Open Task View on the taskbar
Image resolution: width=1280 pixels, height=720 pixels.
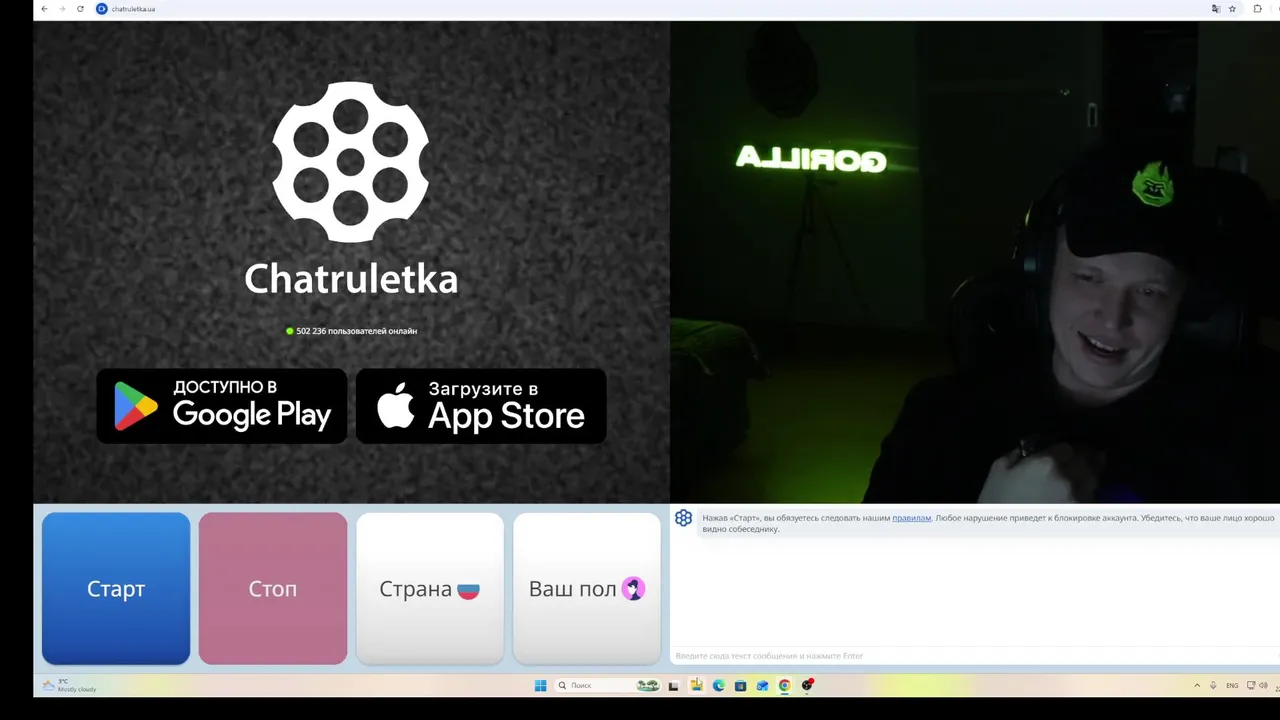[673, 686]
